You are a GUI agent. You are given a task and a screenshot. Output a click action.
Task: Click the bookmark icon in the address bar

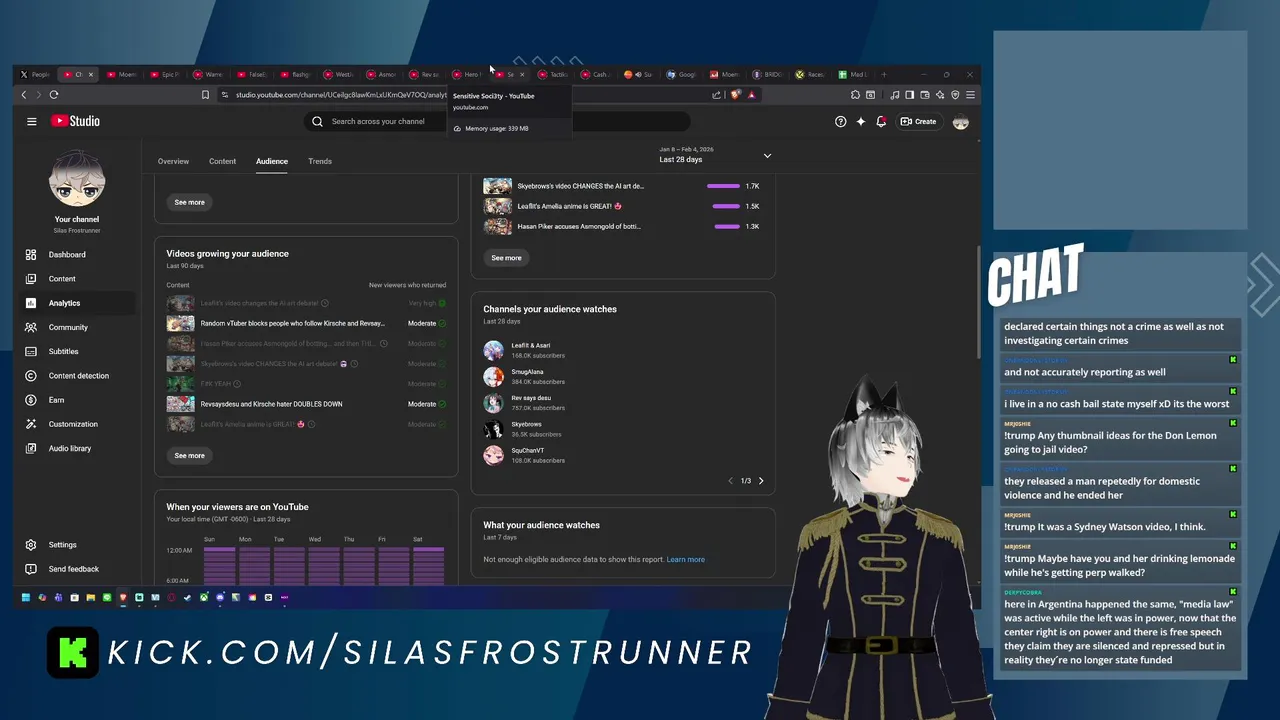point(205,95)
